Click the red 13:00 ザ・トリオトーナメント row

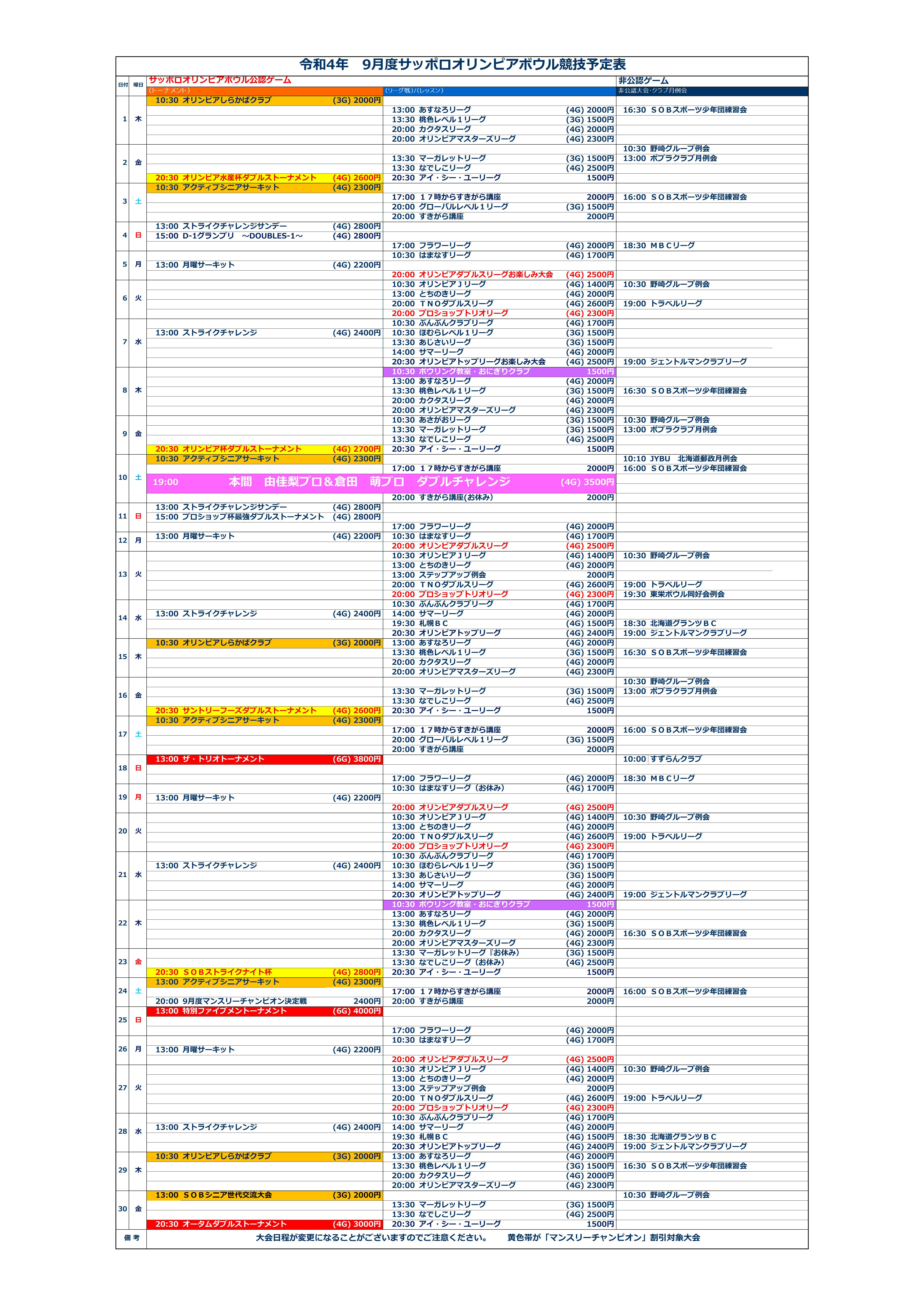(x=265, y=759)
